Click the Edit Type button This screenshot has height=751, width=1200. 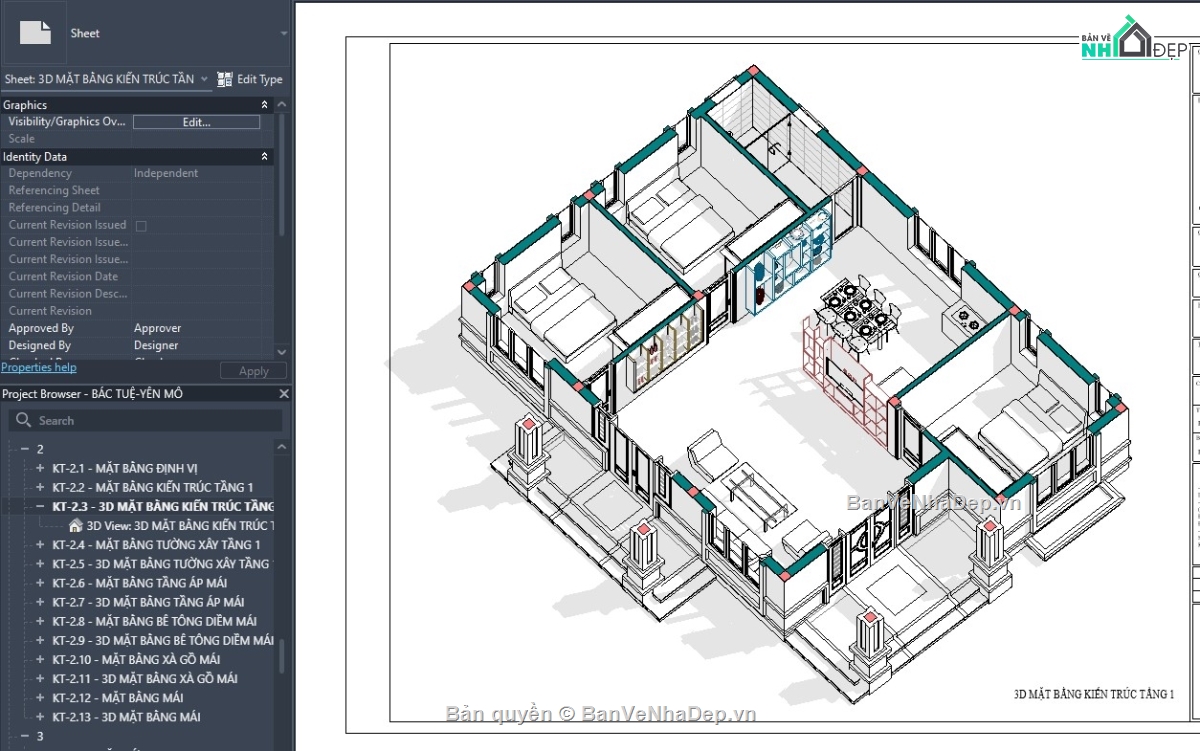[x=250, y=79]
